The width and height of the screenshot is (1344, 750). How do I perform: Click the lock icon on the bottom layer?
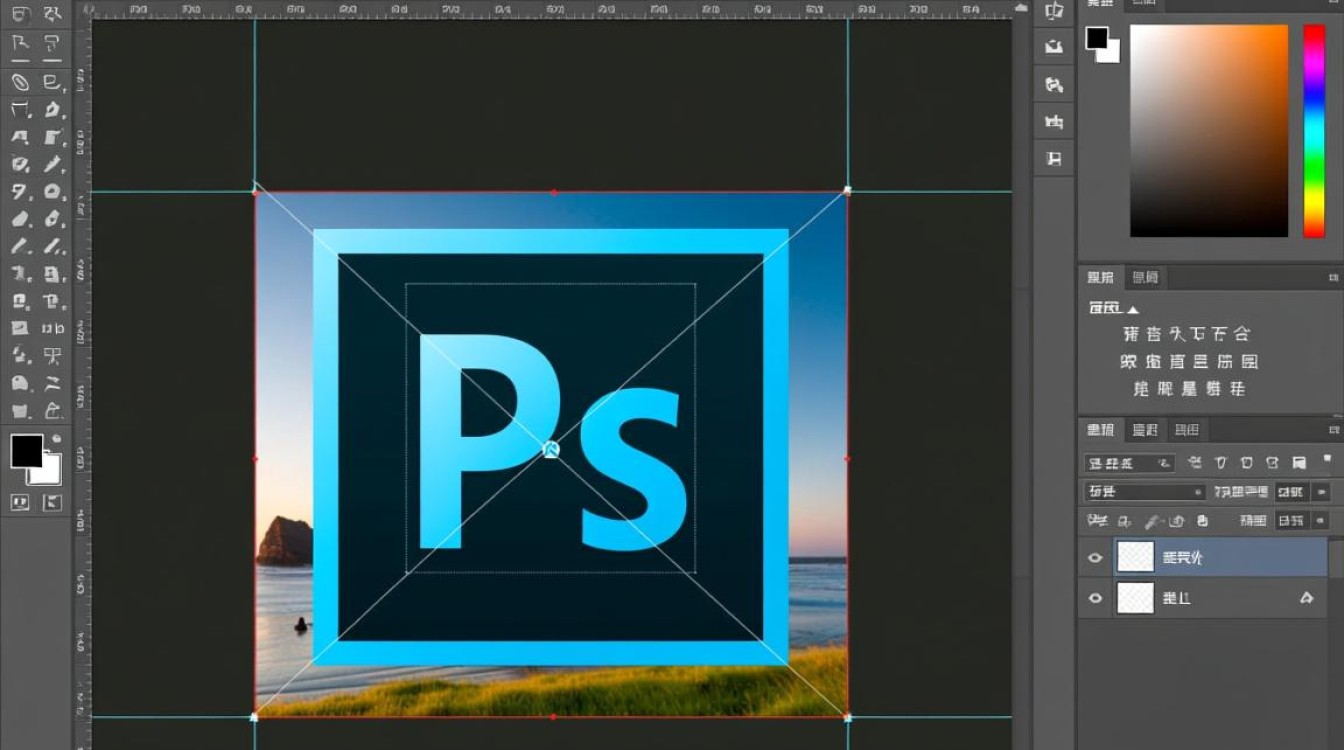coord(1306,598)
